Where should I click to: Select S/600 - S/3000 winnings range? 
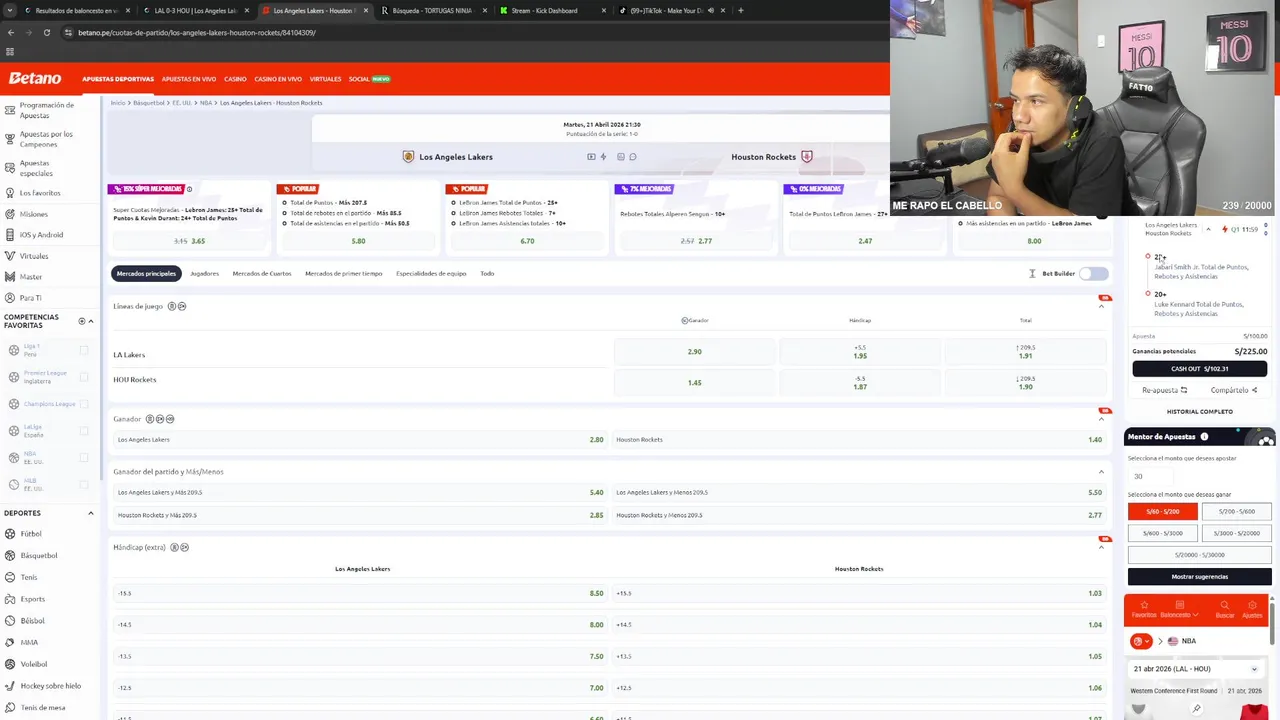click(1162, 533)
